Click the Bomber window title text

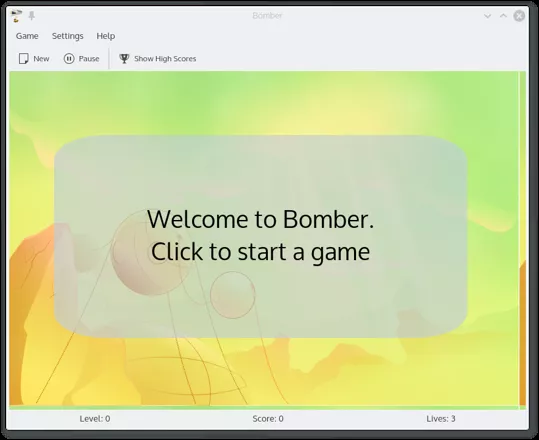(x=267, y=15)
